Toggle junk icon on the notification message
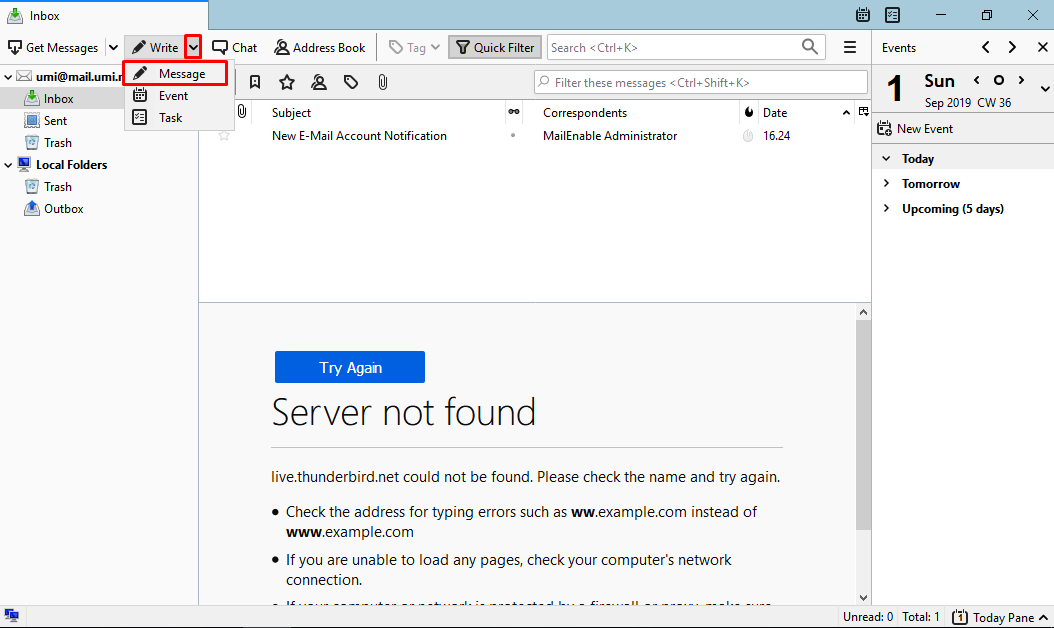Image resolution: width=1054 pixels, height=628 pixels. [x=748, y=136]
